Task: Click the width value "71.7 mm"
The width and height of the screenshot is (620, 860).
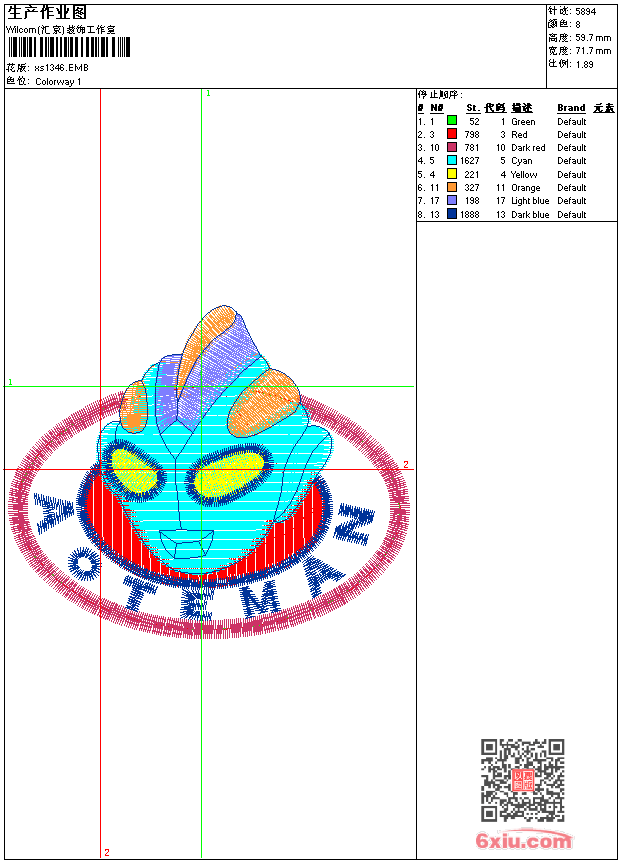Action: (593, 51)
